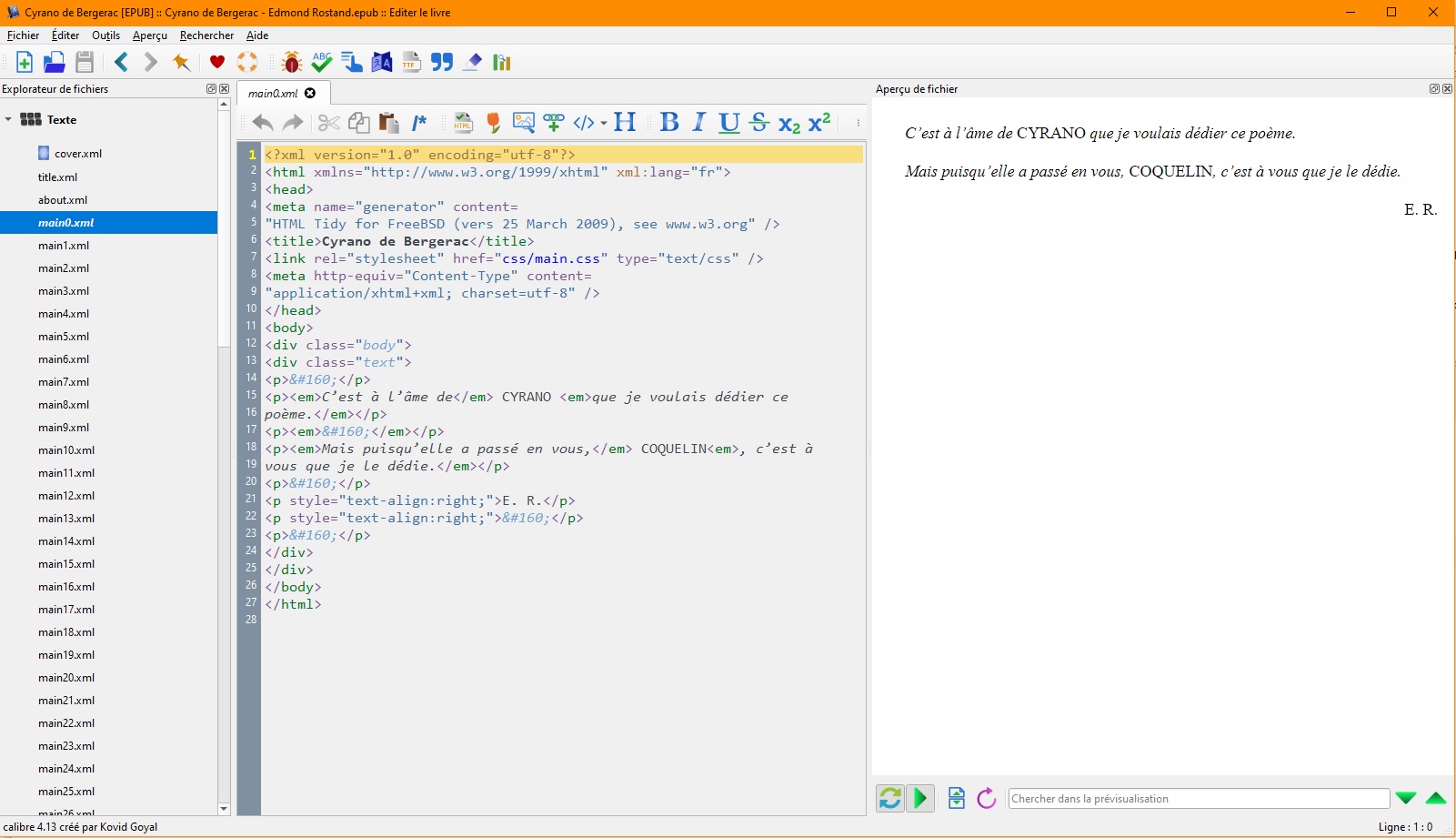1456x838 pixels.
Task: Insert an image via the picture icon
Action: coord(524,123)
